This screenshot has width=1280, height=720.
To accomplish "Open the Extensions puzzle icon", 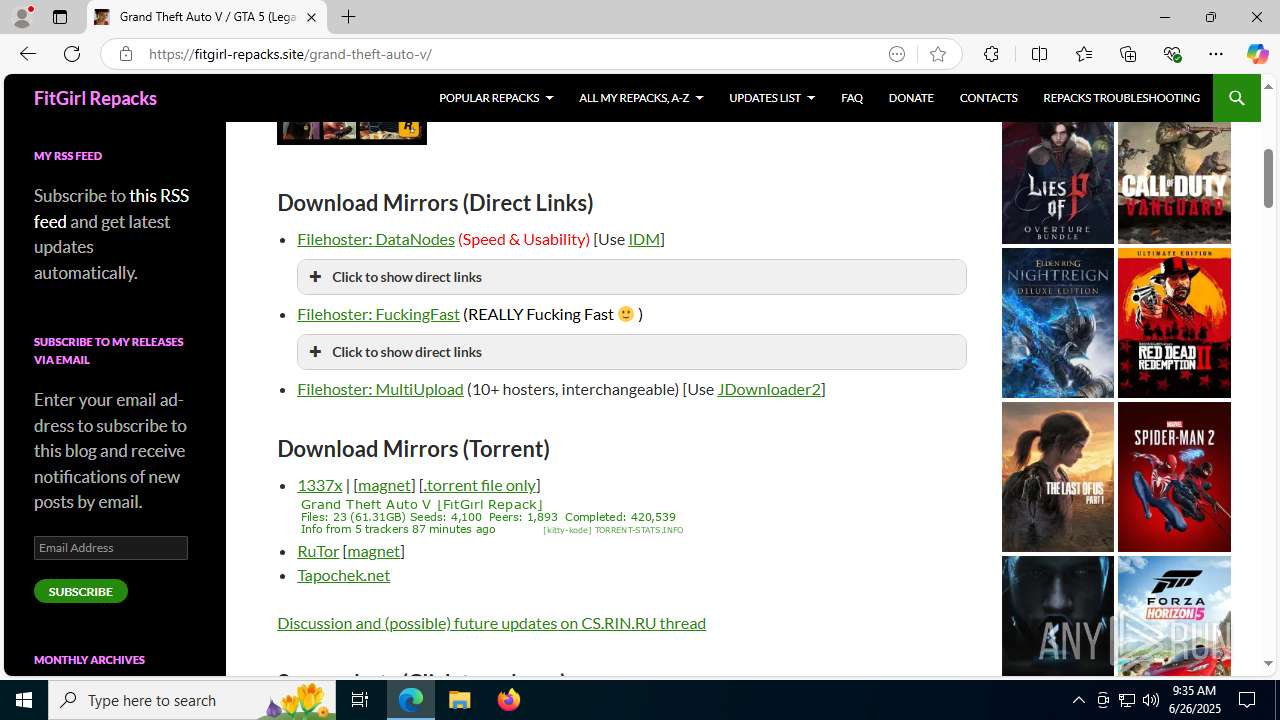I will pos(991,54).
